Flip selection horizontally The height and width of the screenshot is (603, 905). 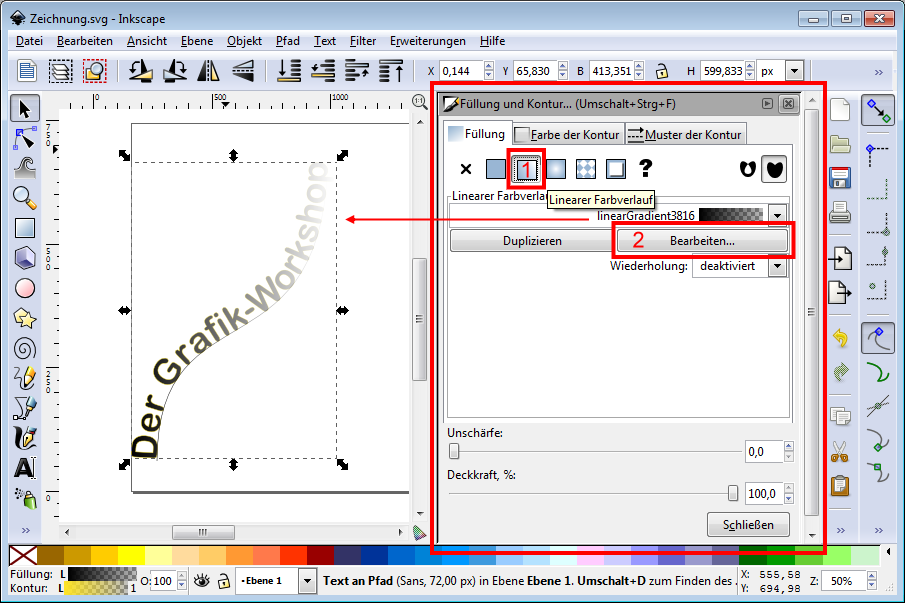pyautogui.click(x=208, y=71)
